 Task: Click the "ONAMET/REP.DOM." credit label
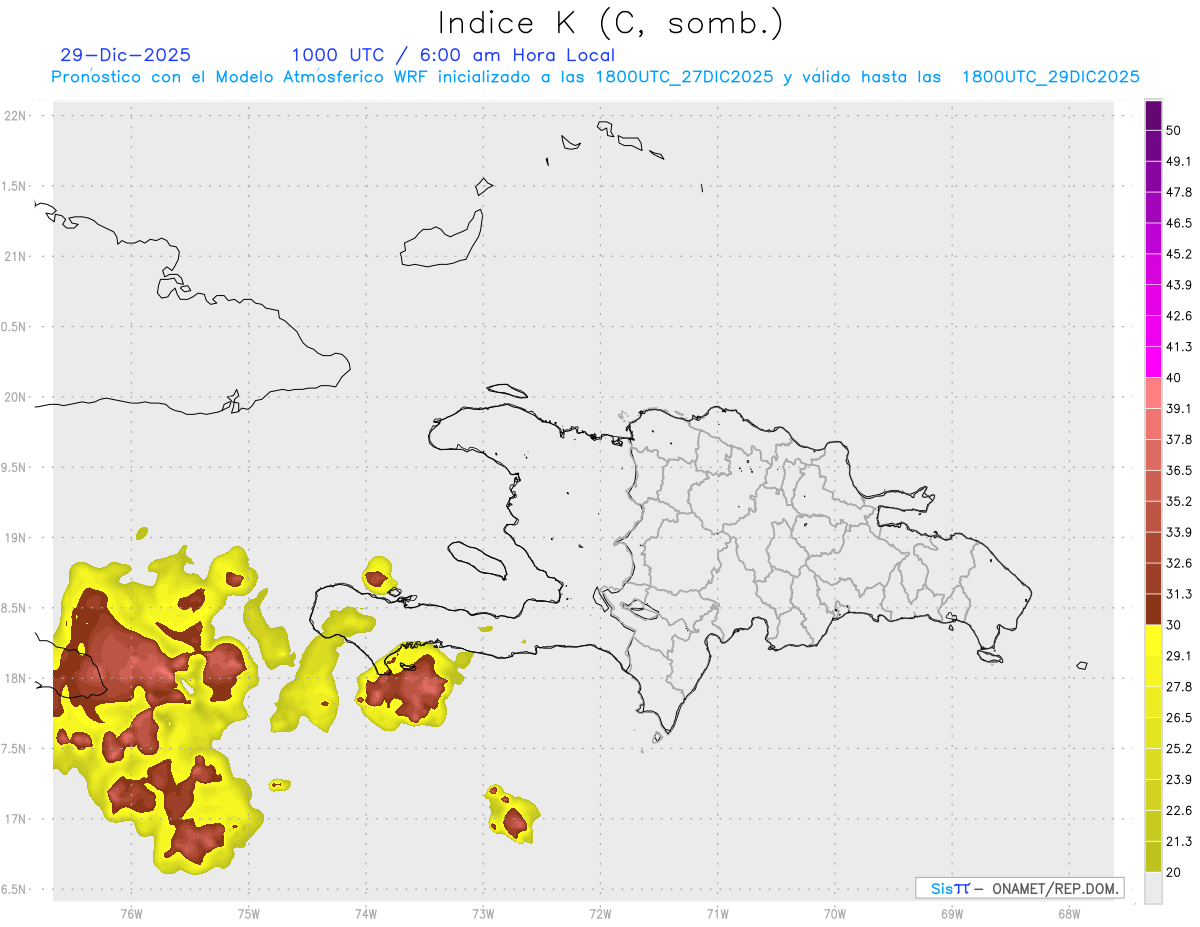tap(1054, 888)
